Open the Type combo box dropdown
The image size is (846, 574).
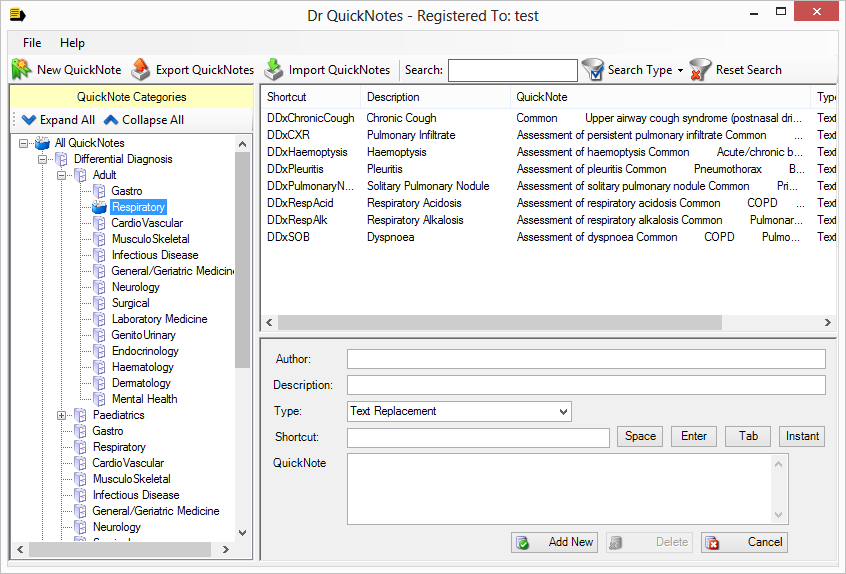pyautogui.click(x=563, y=412)
